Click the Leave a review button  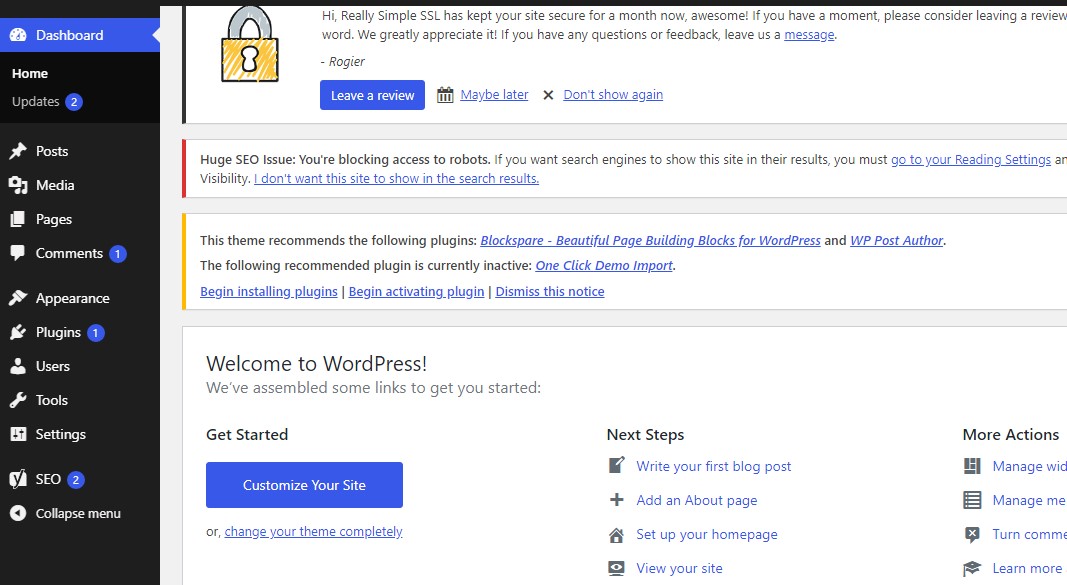372,94
